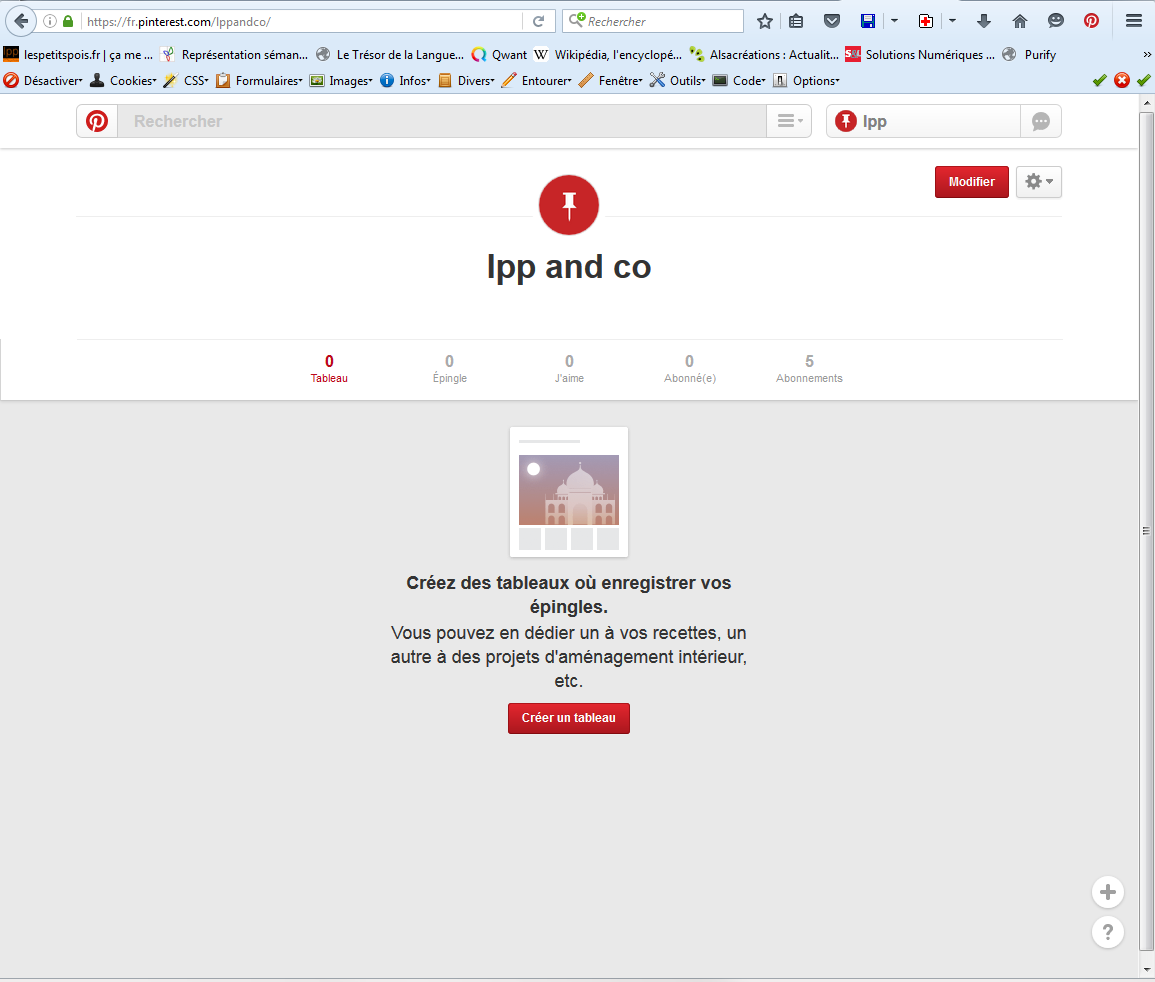Click the board placeholder thumbnail image

pyautogui.click(x=569, y=491)
